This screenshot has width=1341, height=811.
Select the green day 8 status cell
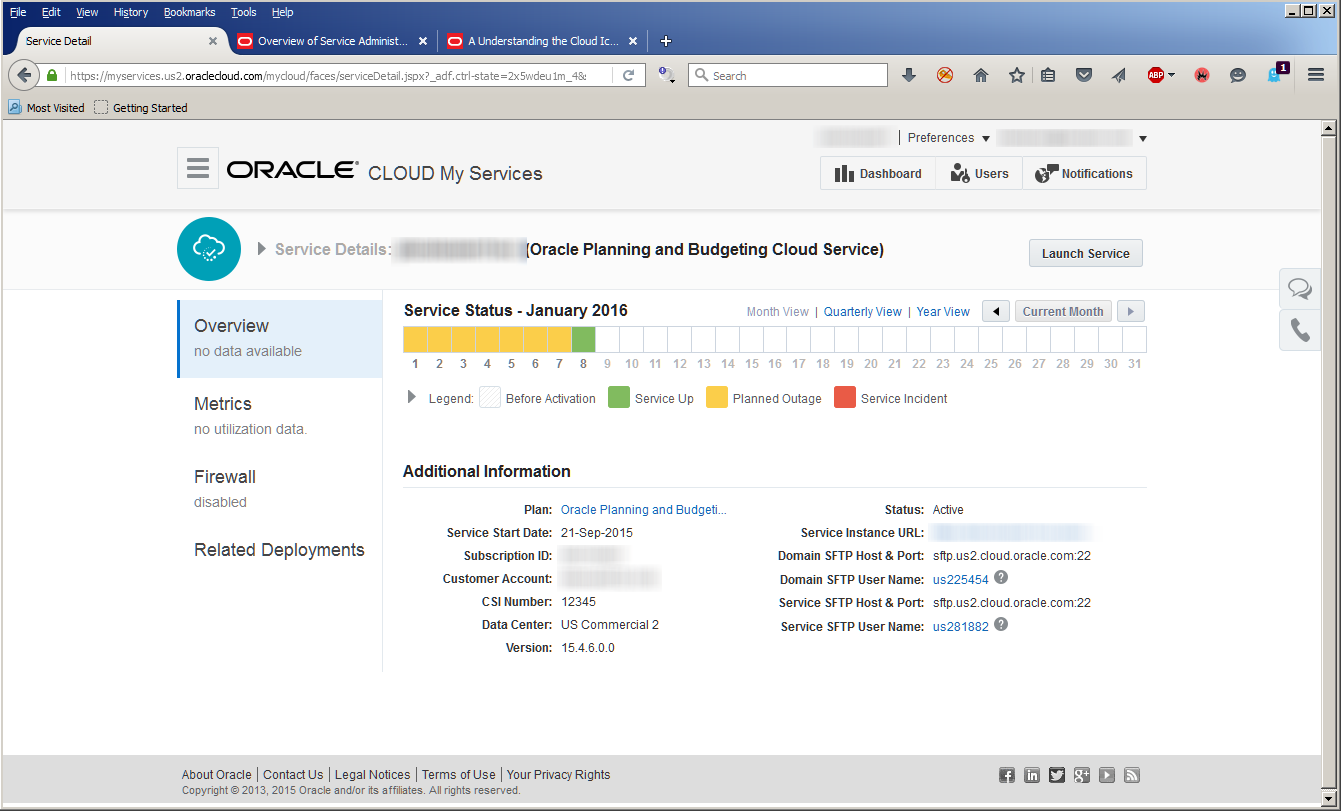coord(583,339)
